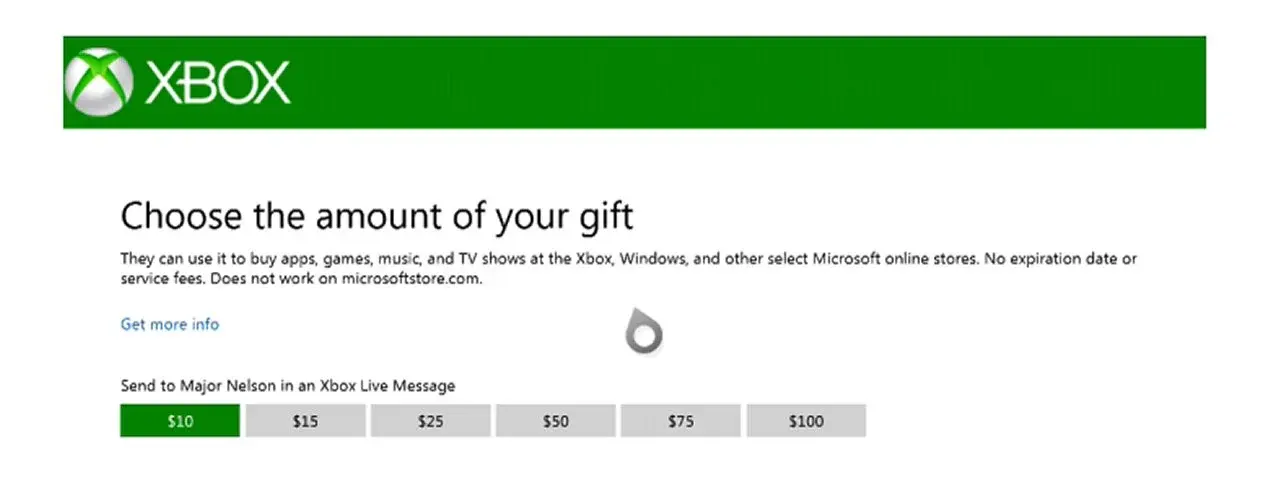Pick the $25 gift amount

(430, 421)
